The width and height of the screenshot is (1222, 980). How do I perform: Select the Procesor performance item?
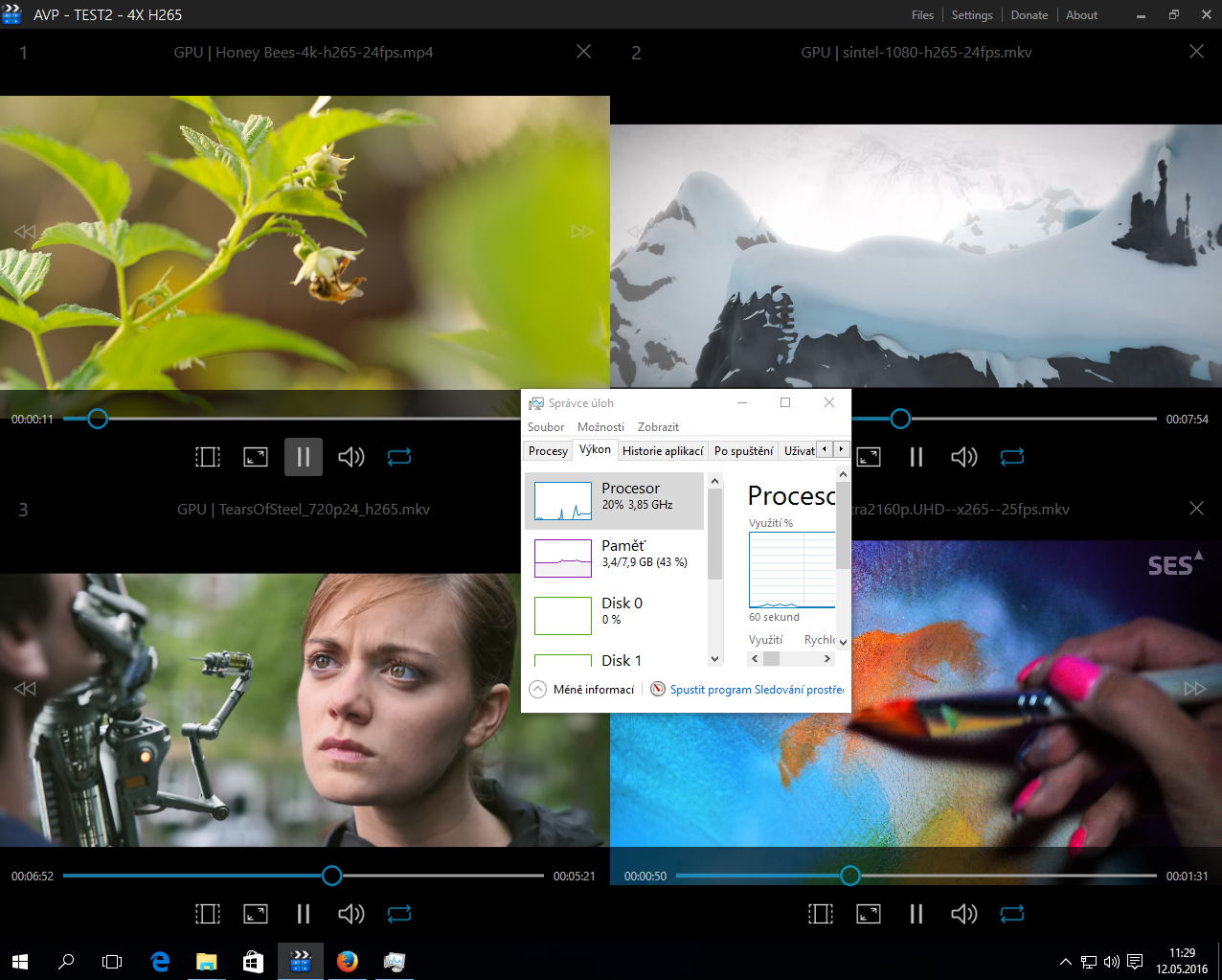click(614, 501)
